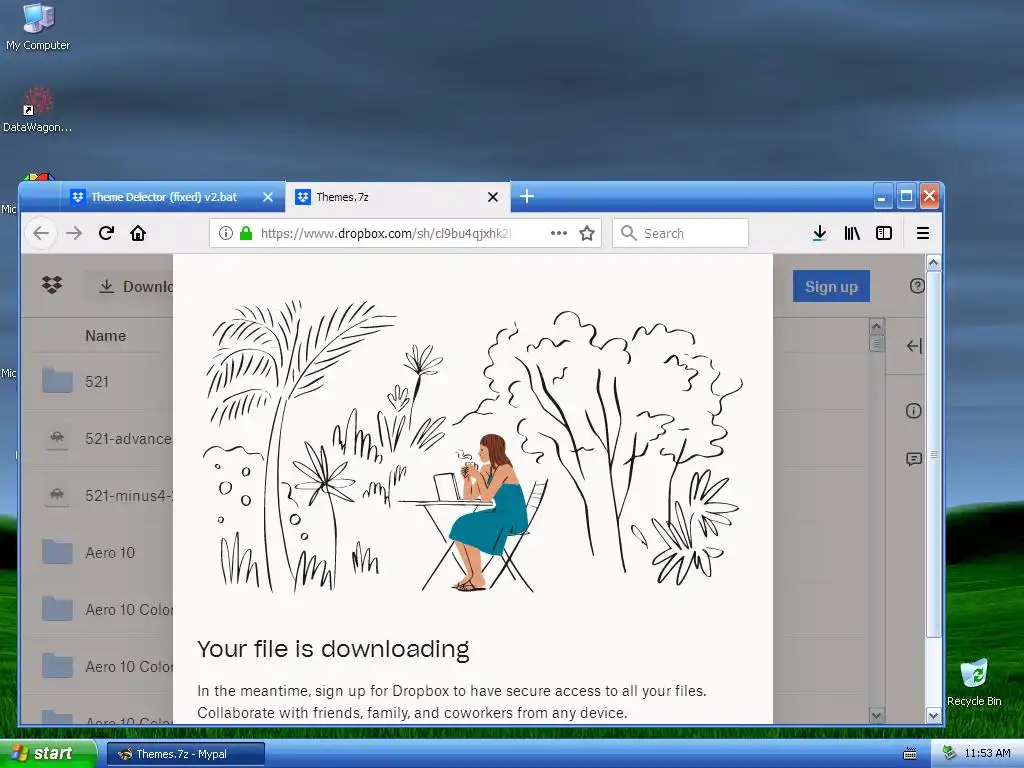Click the file list scrollbar down arrow
1024x768 pixels.
876,716
